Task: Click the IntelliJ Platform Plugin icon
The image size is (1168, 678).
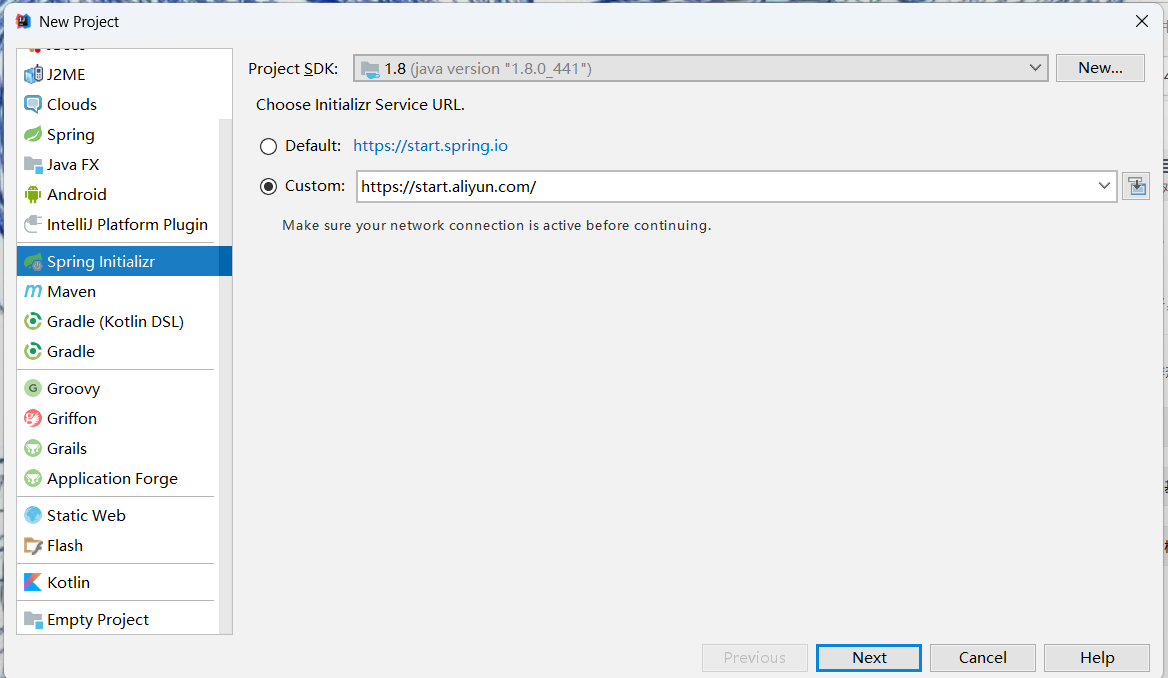Action: (x=33, y=224)
